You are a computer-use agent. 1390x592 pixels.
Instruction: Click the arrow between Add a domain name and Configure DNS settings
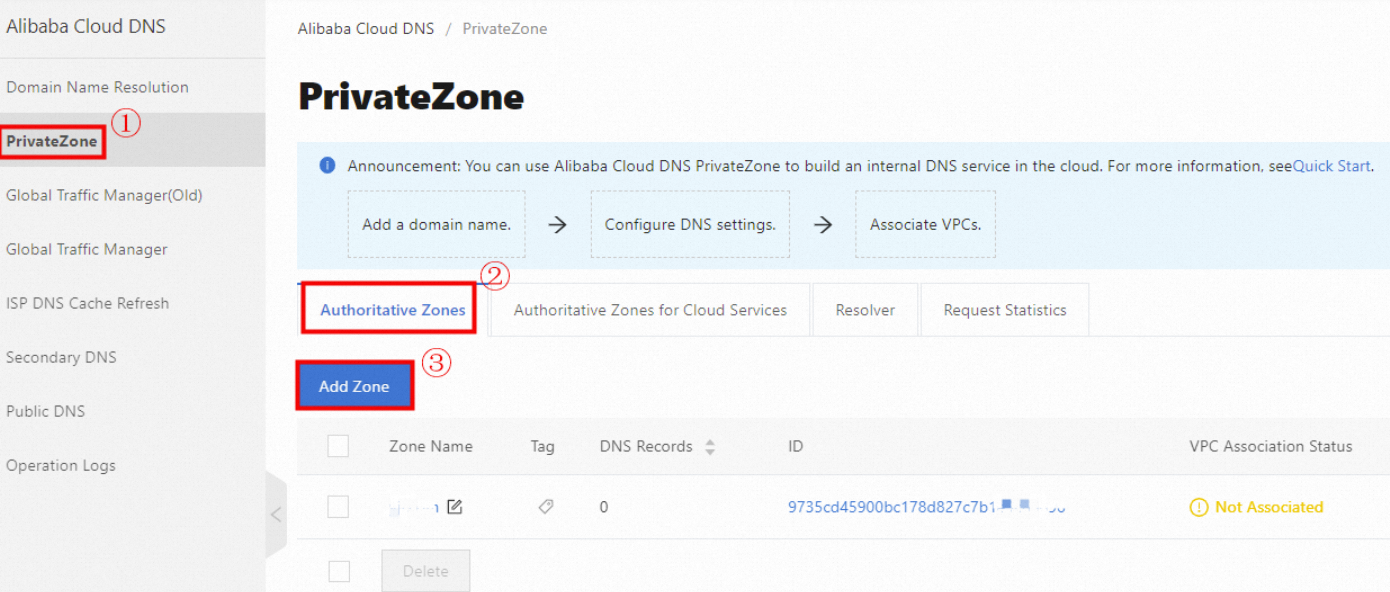[557, 224]
